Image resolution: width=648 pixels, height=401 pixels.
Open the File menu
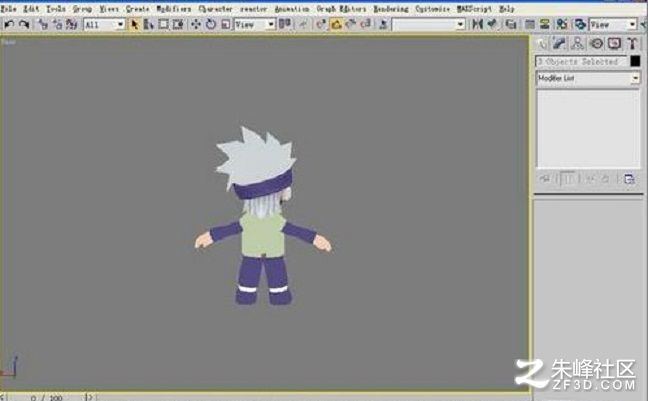8,9
